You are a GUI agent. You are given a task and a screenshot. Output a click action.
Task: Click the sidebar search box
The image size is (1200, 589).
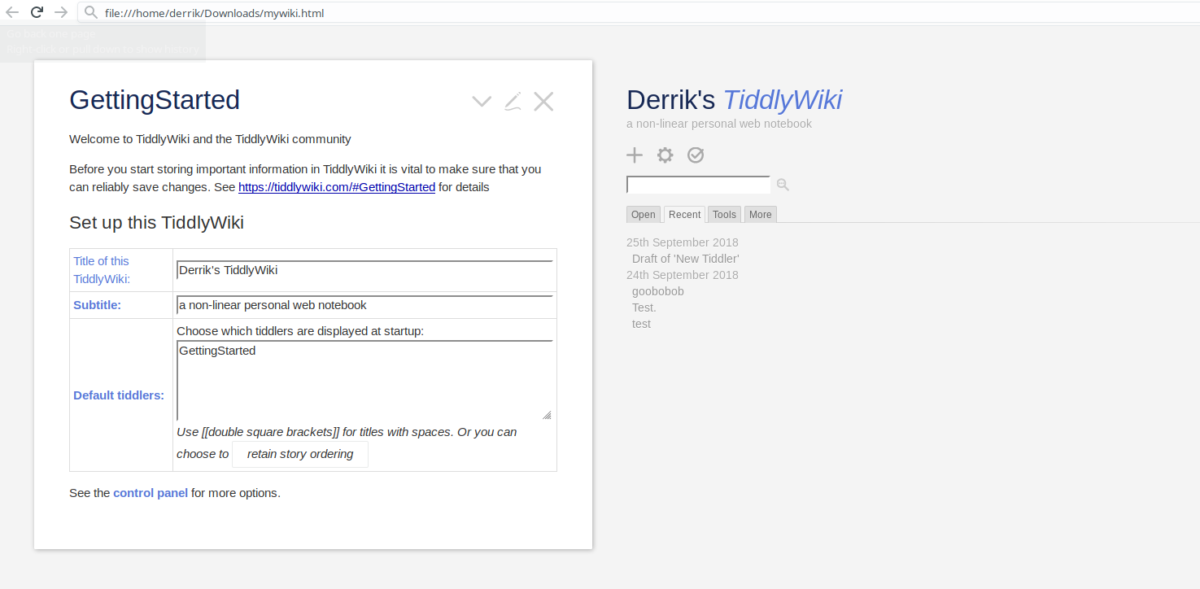point(698,184)
